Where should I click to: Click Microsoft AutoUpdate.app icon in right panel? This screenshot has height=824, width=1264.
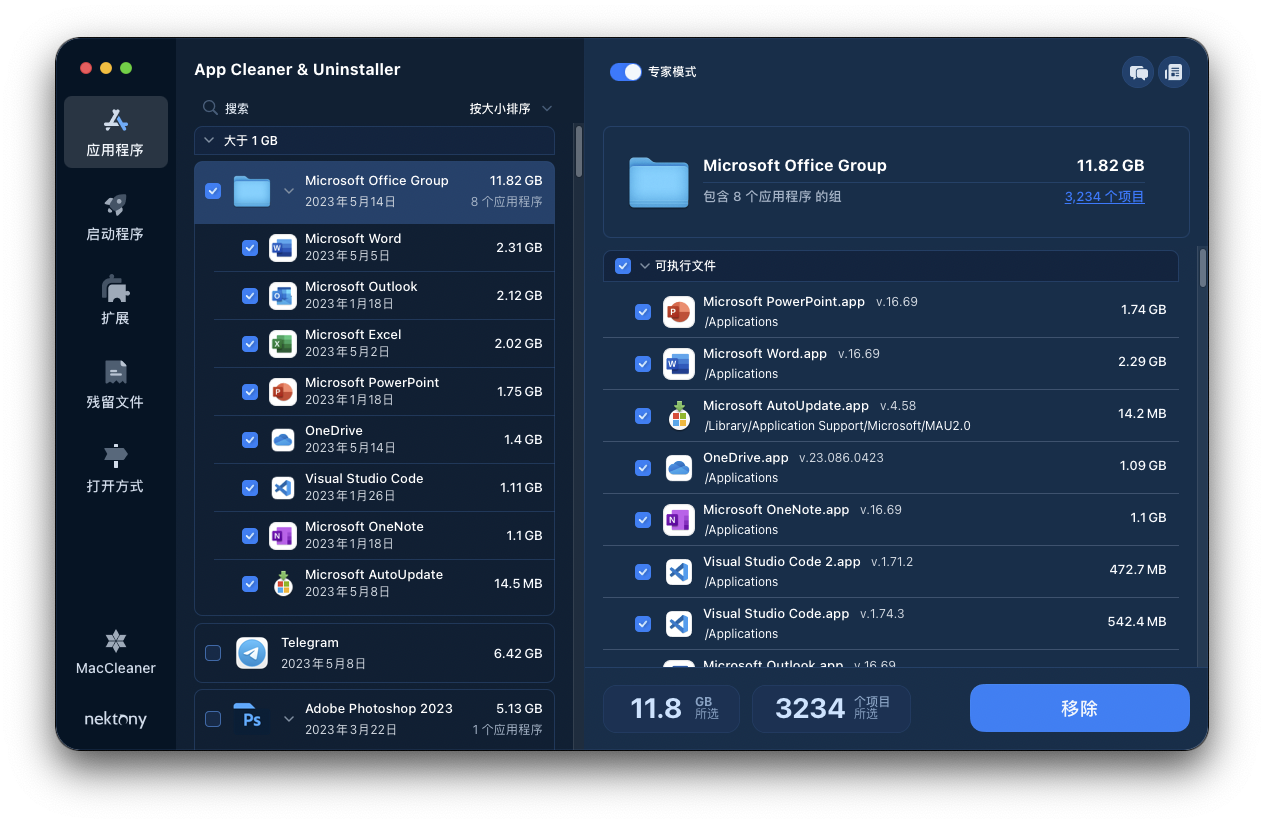(x=679, y=416)
